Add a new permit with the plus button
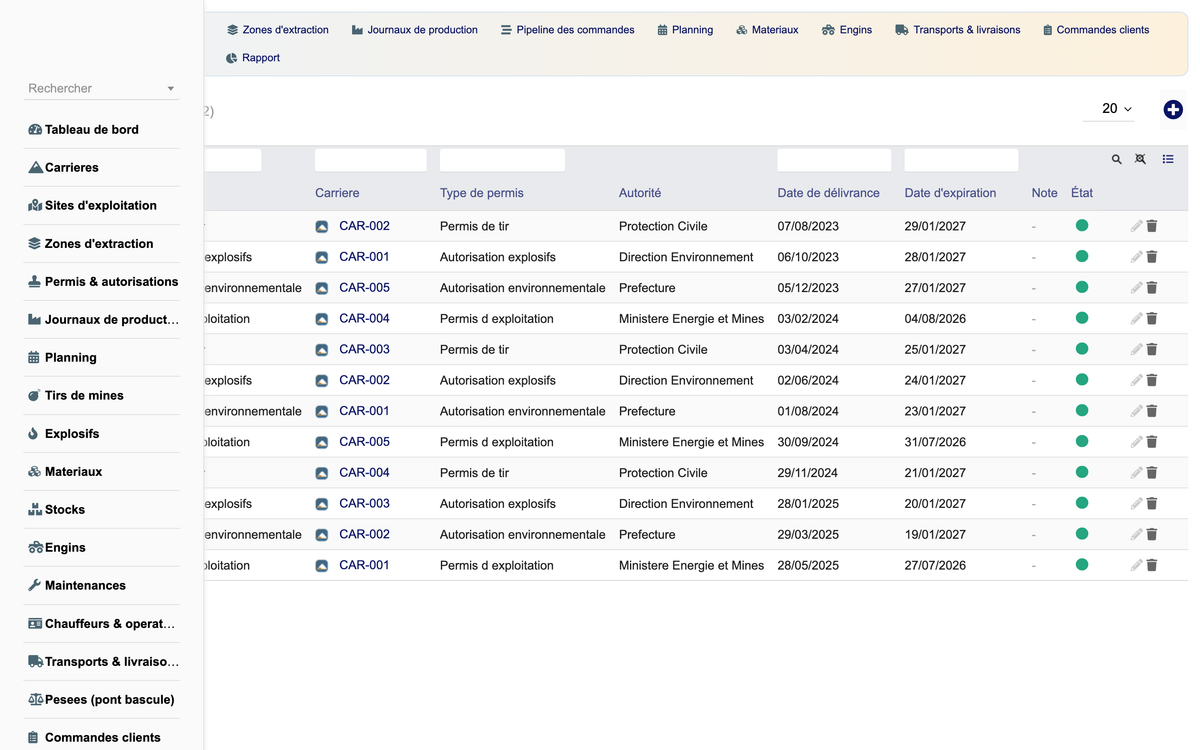This screenshot has width=1200, height=750. (x=1173, y=110)
